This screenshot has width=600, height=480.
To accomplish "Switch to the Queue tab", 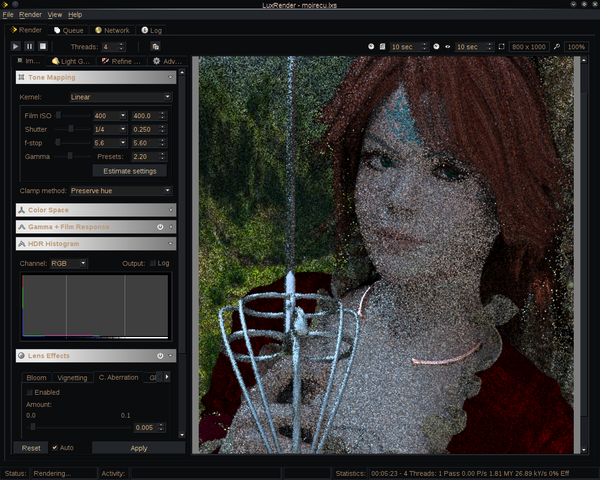I will (68, 30).
